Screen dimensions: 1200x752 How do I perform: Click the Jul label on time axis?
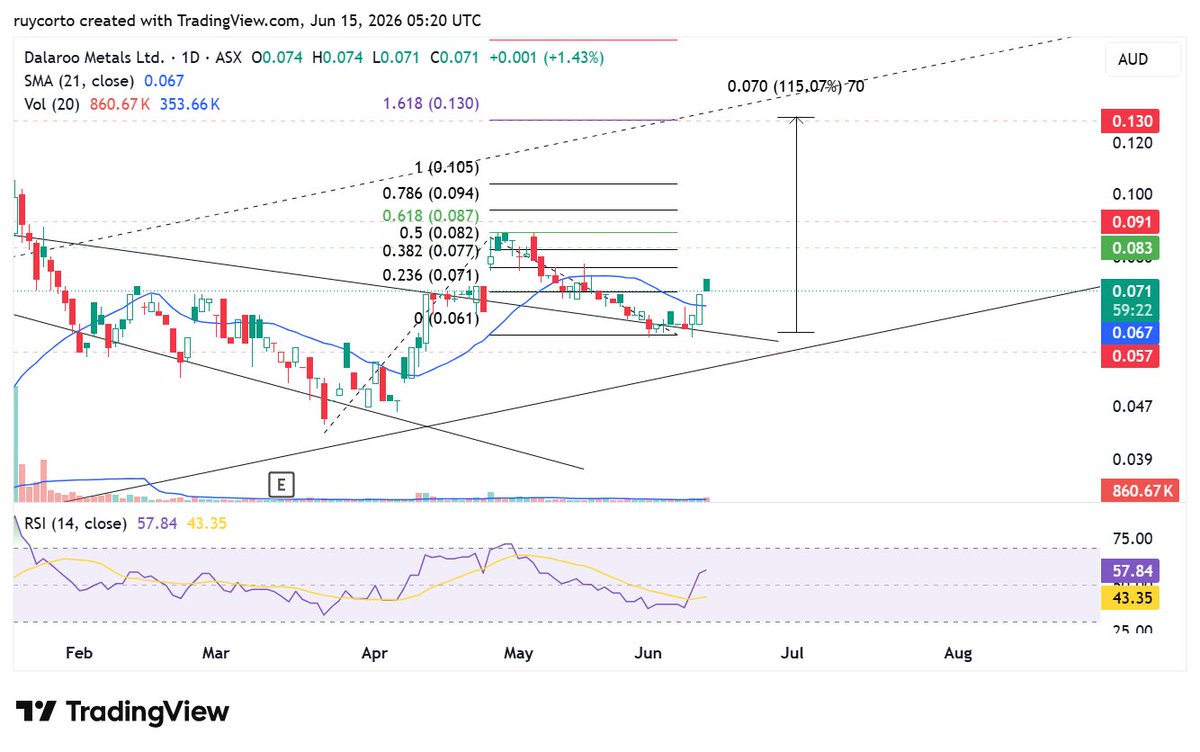pyautogui.click(x=792, y=654)
